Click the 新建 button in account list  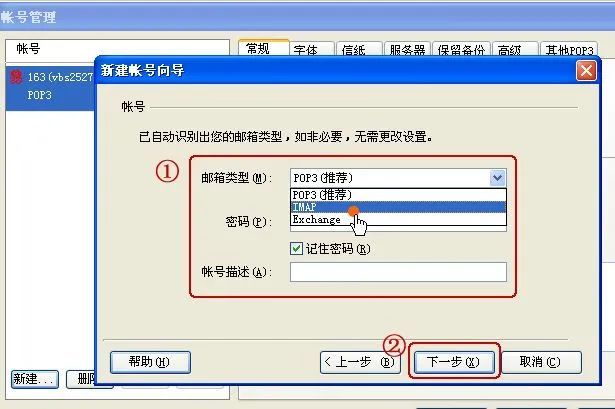[35, 379]
